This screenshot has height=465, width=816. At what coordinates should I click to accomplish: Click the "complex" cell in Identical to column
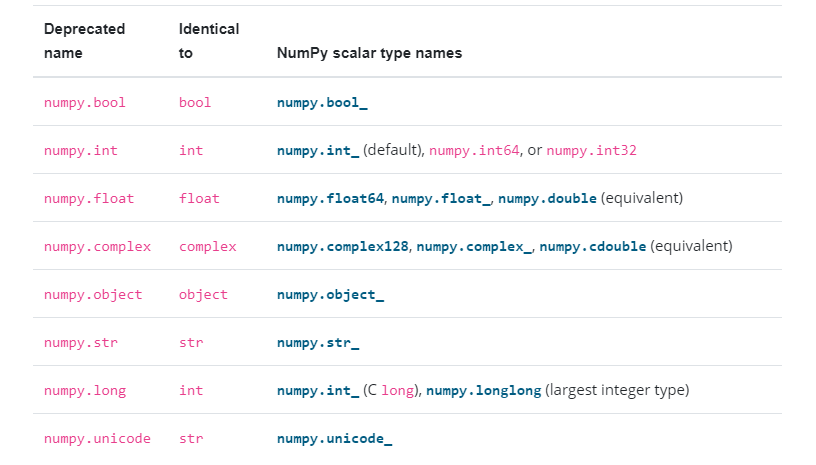207,247
